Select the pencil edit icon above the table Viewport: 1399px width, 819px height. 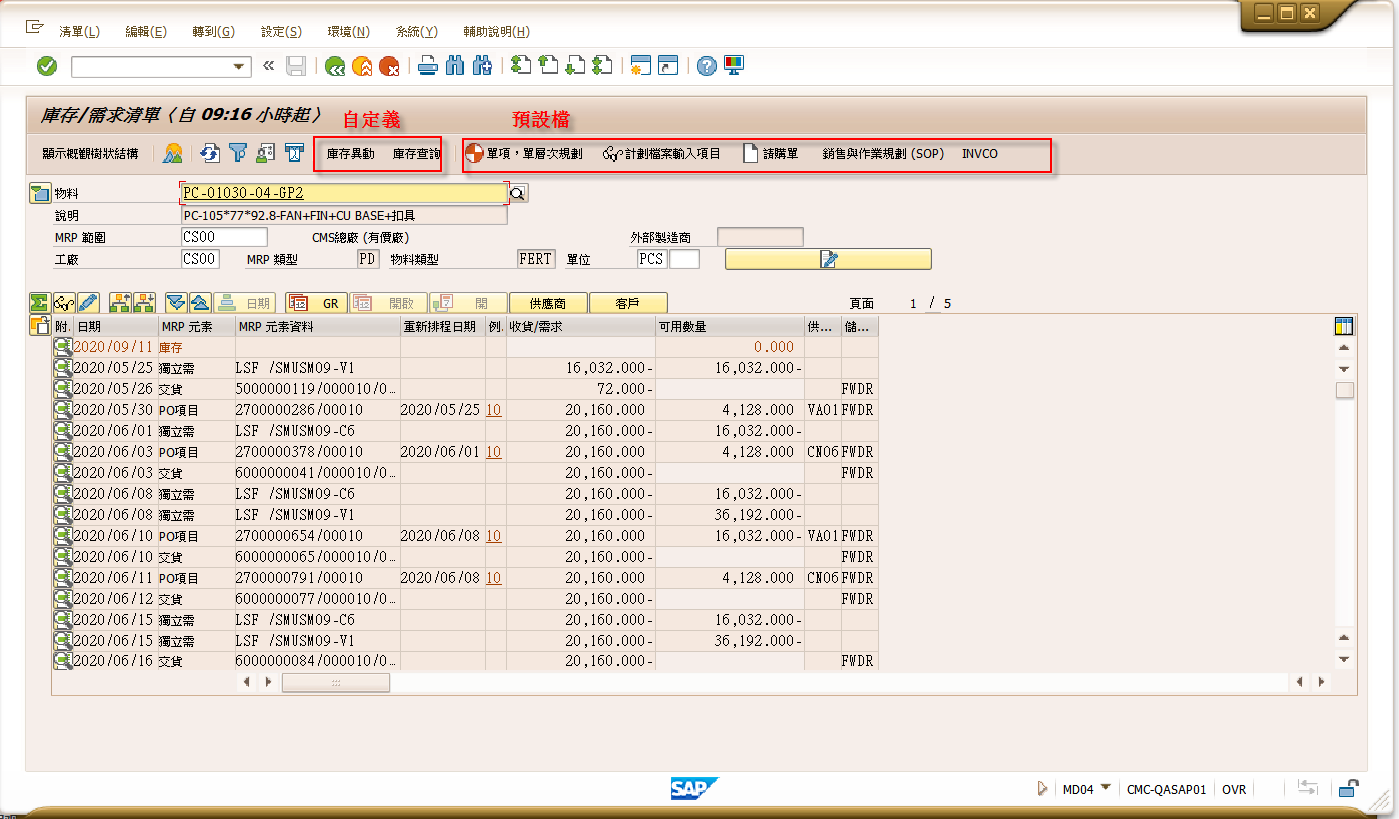[90, 302]
